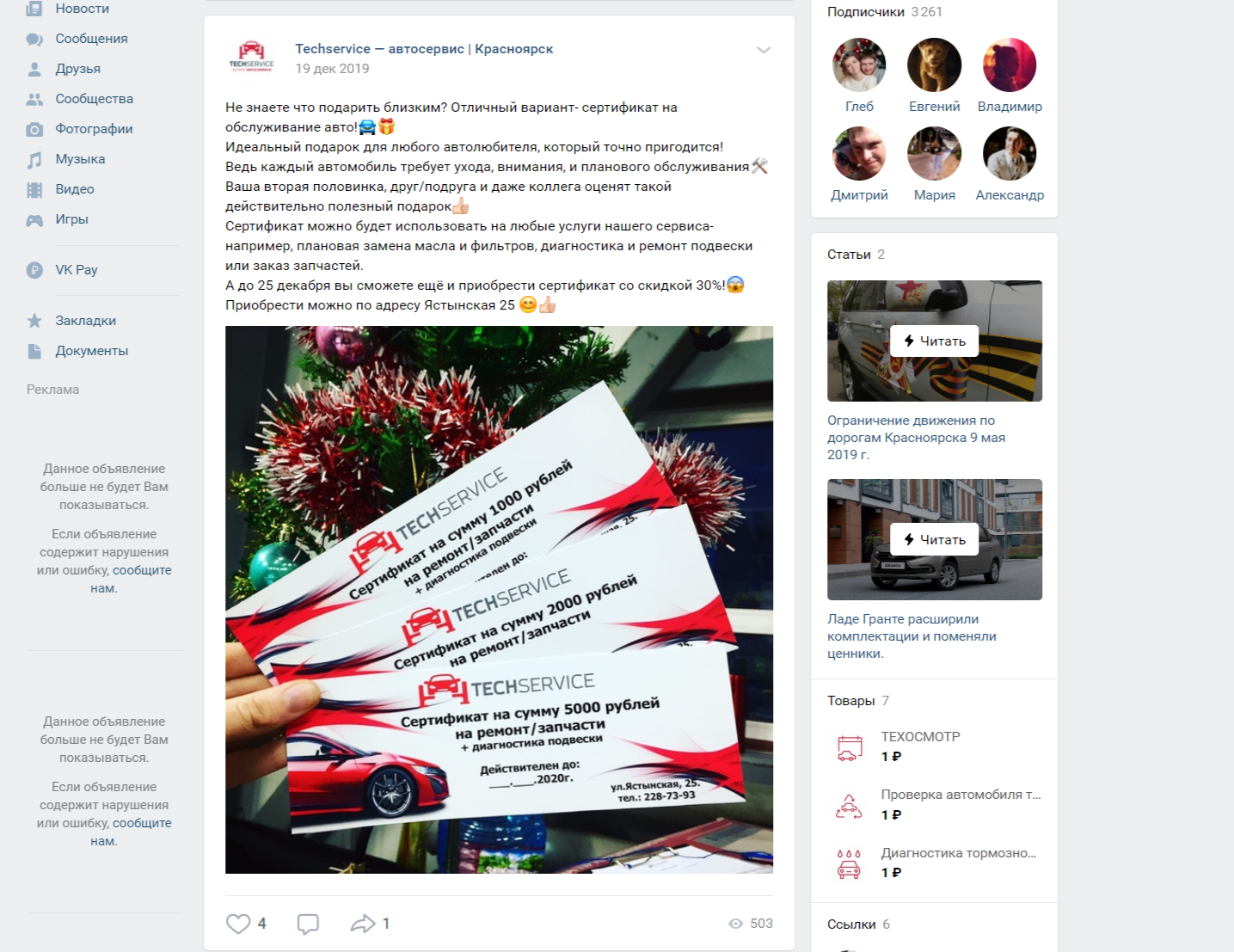Expand the post options chevron
Viewport: 1234px width, 952px height.
tap(764, 50)
